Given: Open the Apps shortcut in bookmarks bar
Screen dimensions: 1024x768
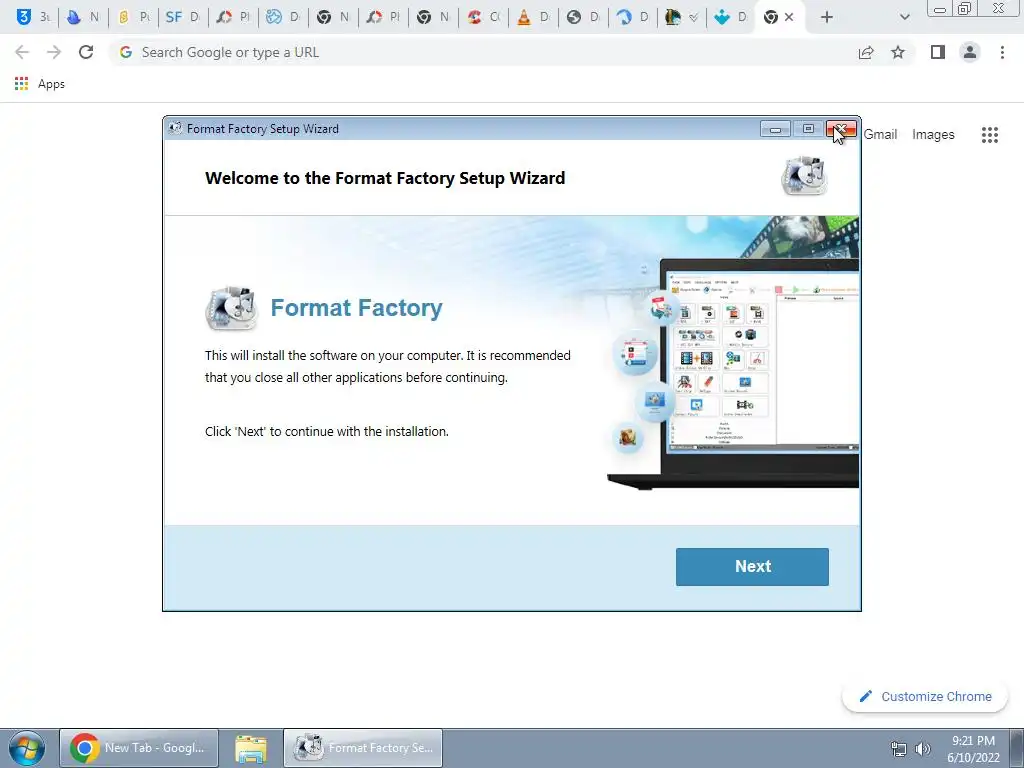Looking at the screenshot, I should (40, 84).
